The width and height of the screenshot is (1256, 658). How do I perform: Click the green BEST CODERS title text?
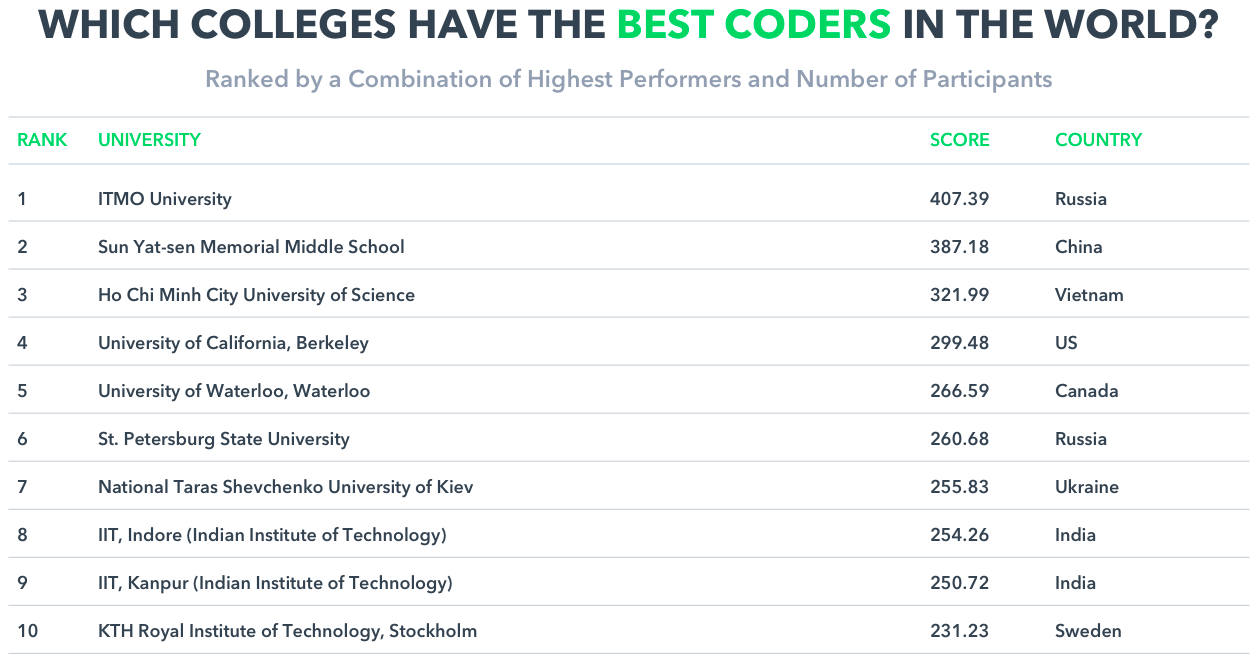pos(754,25)
